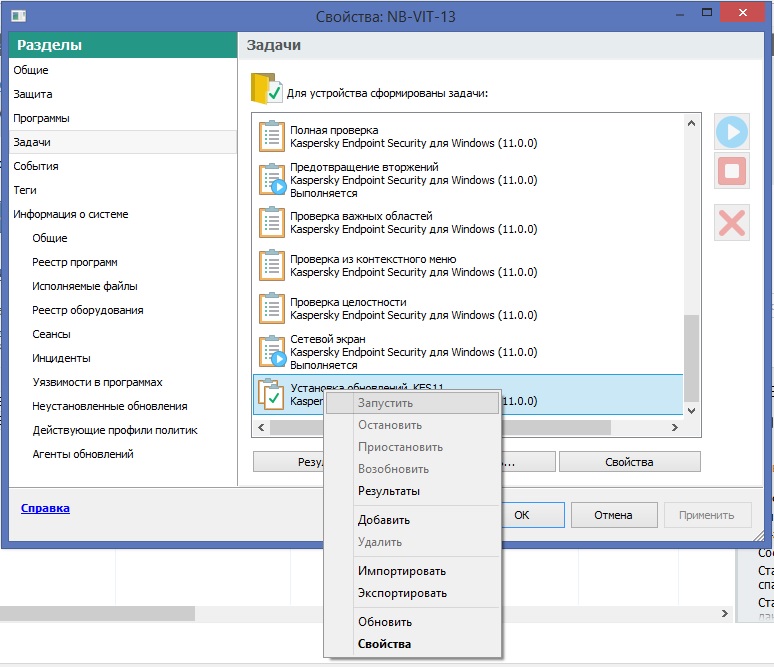This screenshot has width=774, height=667.
Task: Open the 'События' section in sidebar
Action: click(x=36, y=166)
